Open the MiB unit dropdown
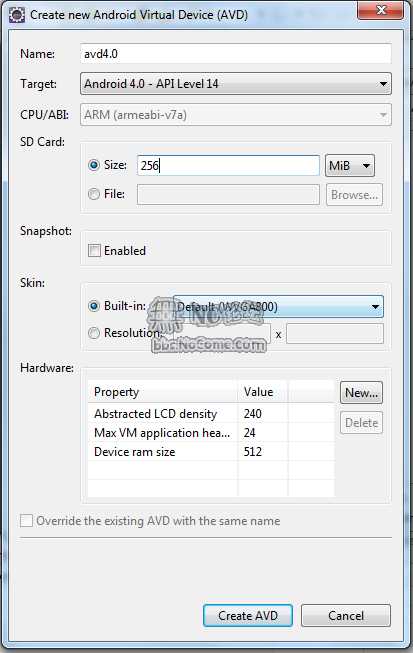This screenshot has width=413, height=653. coord(350,165)
